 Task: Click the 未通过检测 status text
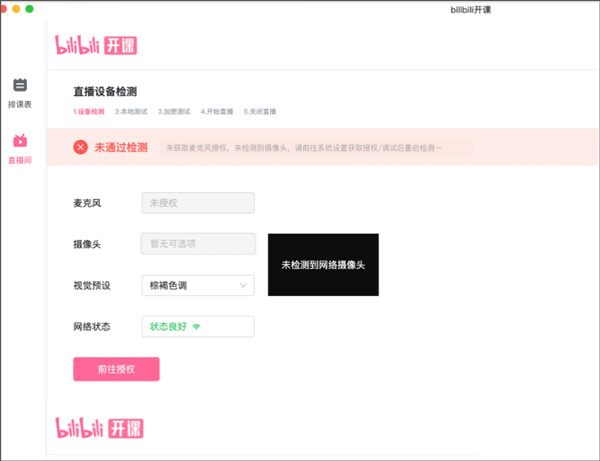tap(121, 147)
